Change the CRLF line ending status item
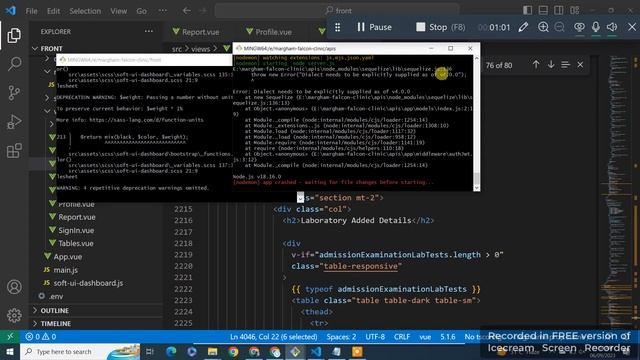This screenshot has width=640, height=360. click(402, 337)
